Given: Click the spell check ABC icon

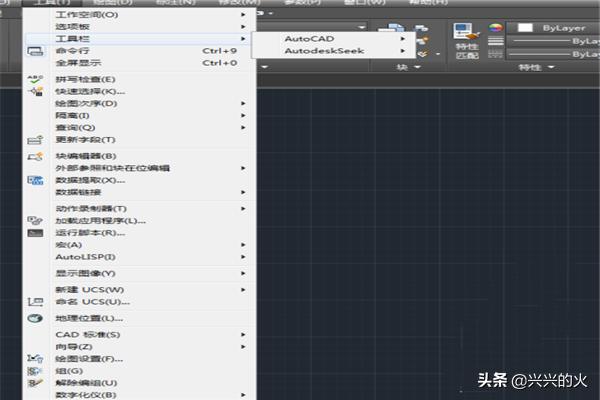Looking at the screenshot, I should (35, 77).
